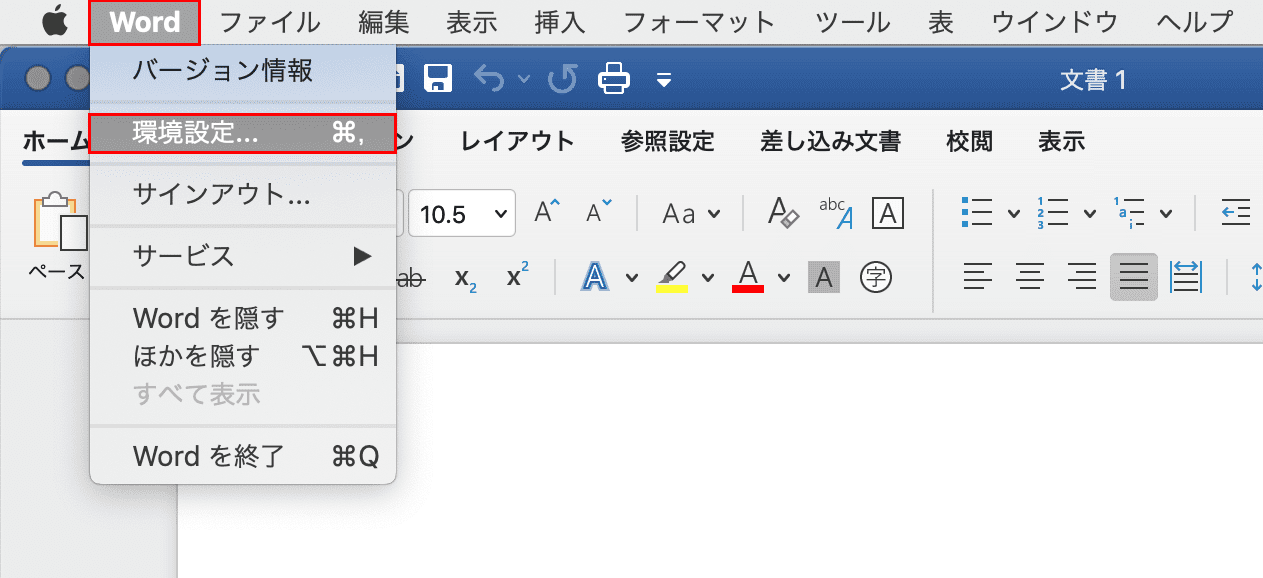This screenshot has width=1263, height=578.
Task: Click the Clear Formatting eraser icon
Action: point(783,212)
